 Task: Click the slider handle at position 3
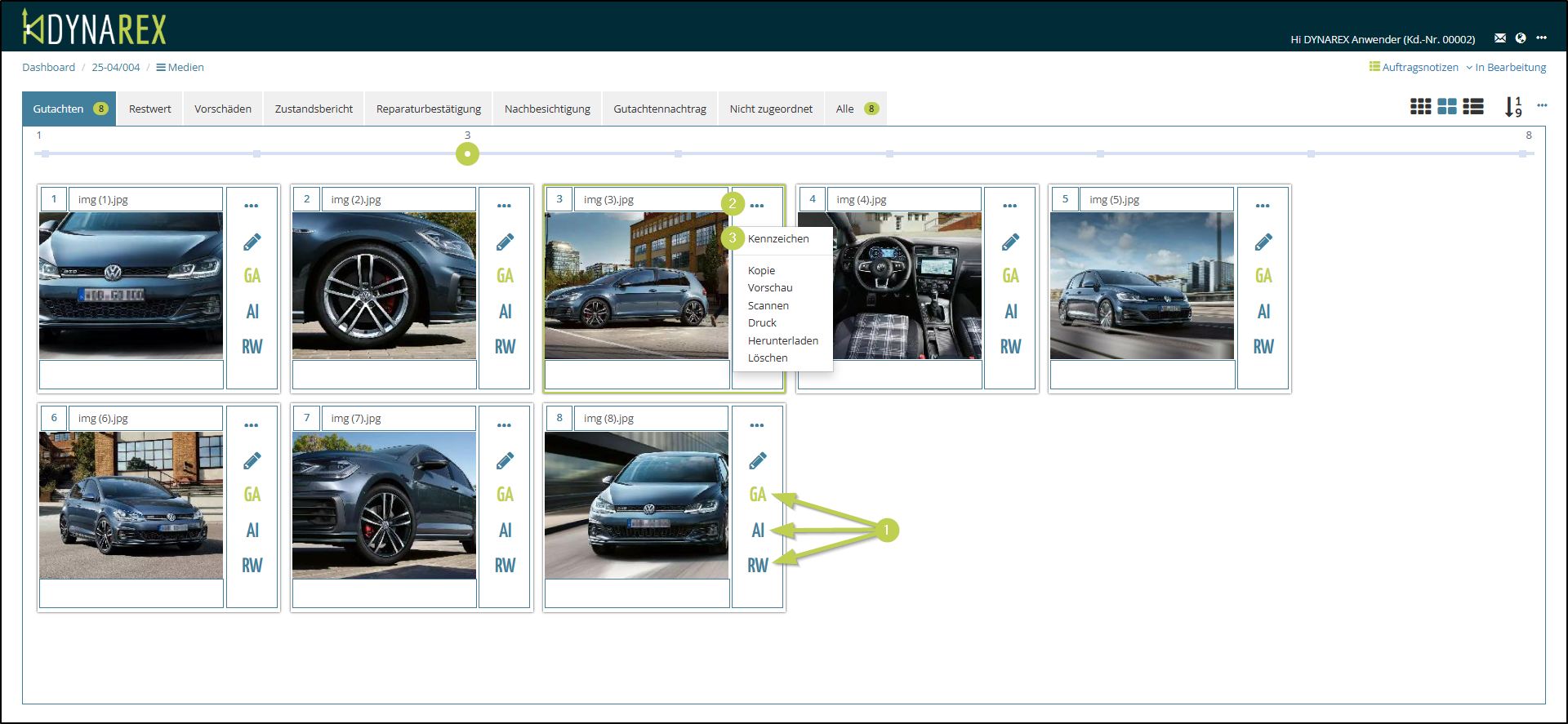(467, 153)
